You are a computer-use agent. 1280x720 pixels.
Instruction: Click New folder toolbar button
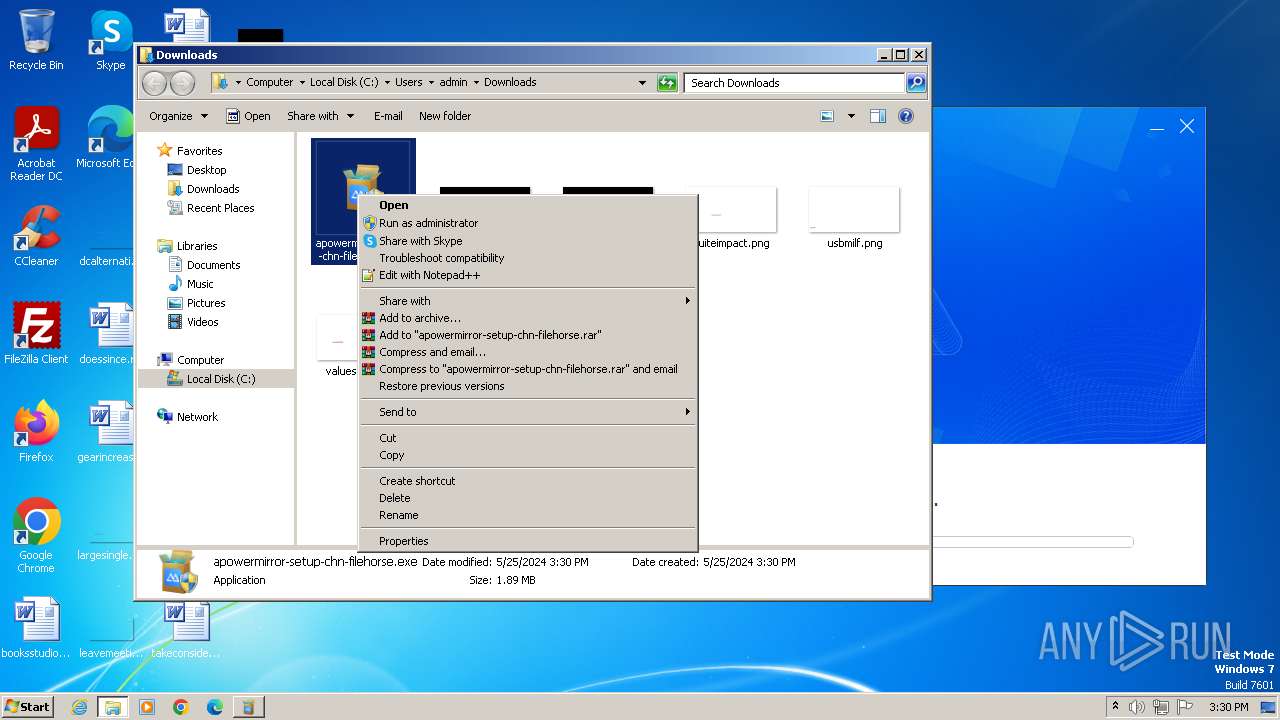445,116
